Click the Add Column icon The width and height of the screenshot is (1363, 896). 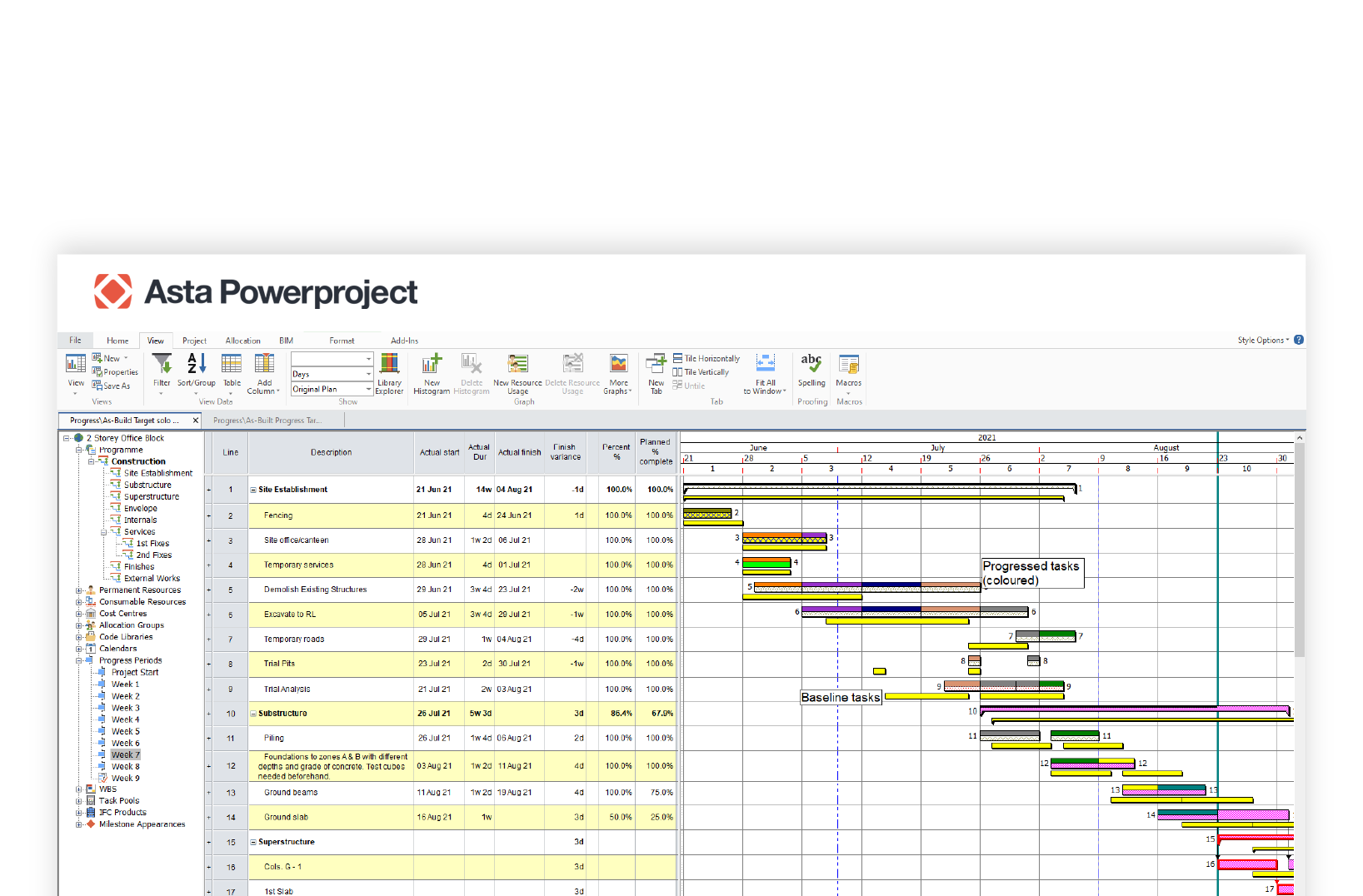coord(264,364)
